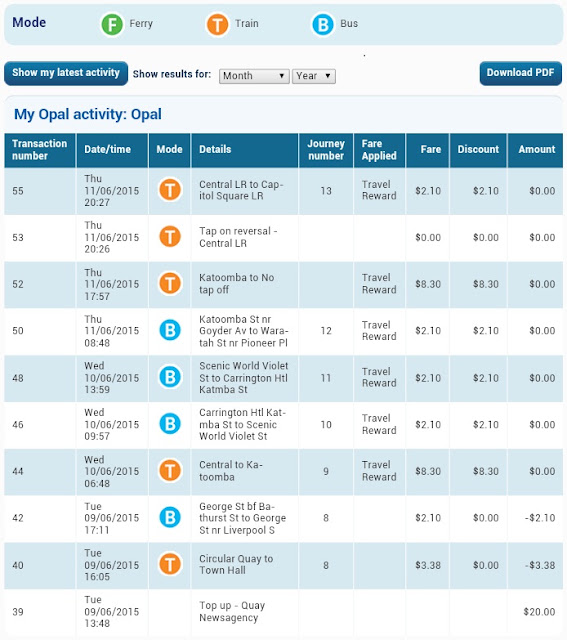The width and height of the screenshot is (567, 640).
Task: Click date 'Tue 09/06/2015 13:48'
Action: coord(111,611)
